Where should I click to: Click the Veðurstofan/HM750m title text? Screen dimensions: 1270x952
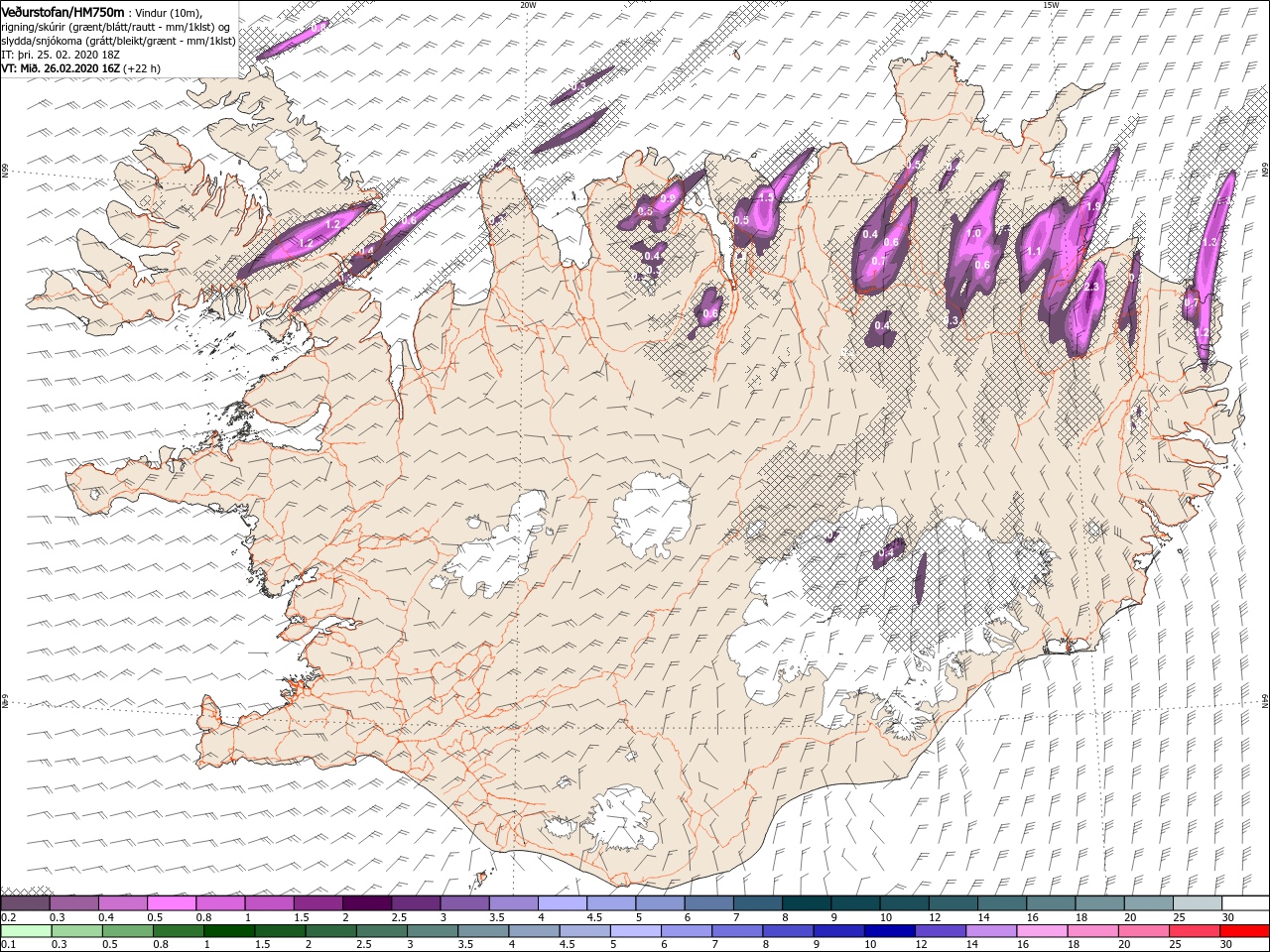(x=63, y=11)
